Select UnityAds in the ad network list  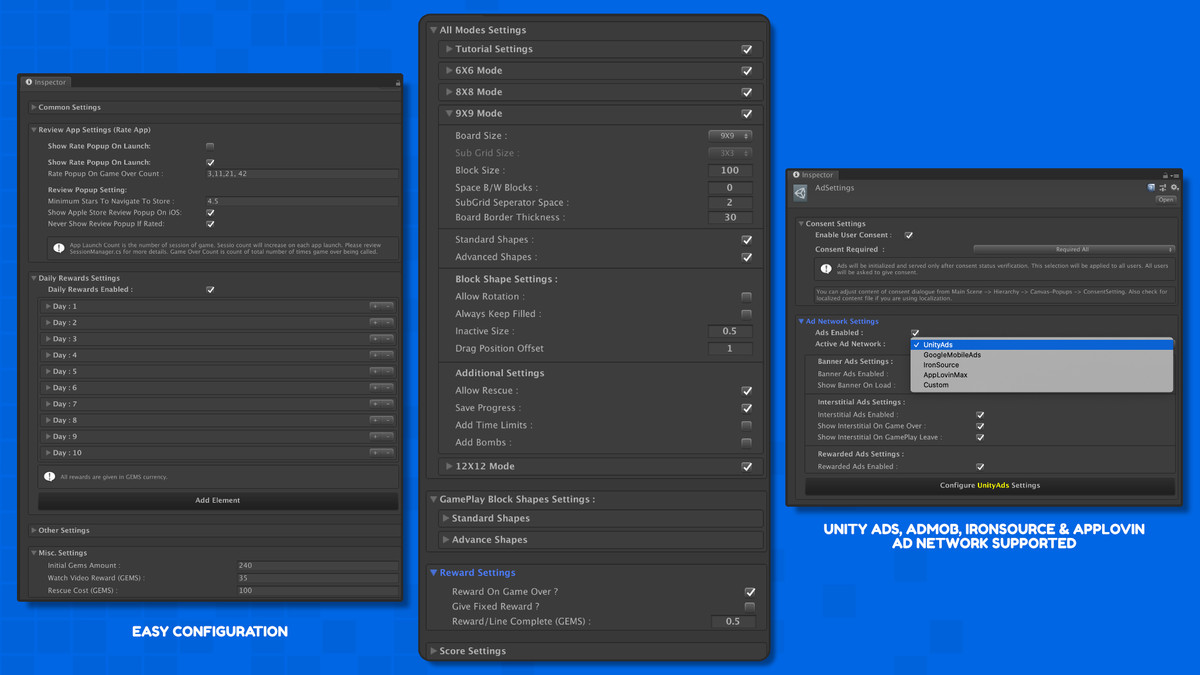click(x=1041, y=345)
